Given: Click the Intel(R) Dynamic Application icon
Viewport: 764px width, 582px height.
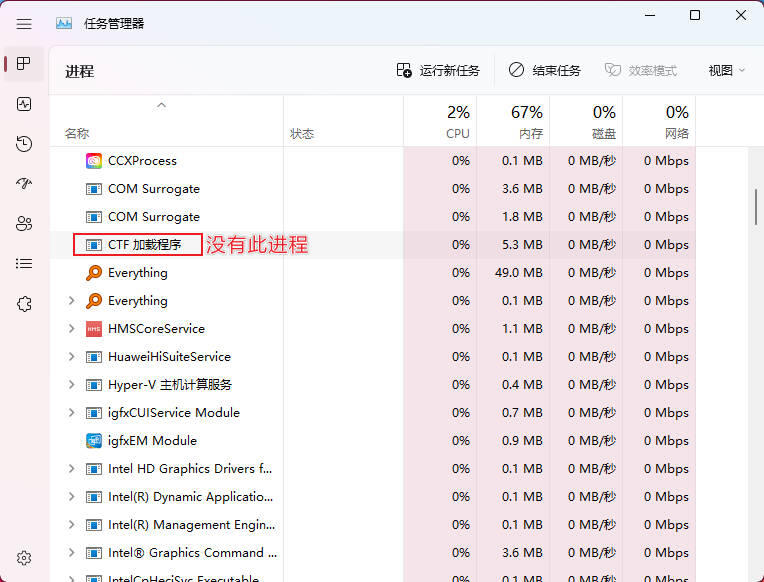Looking at the screenshot, I should click(94, 497).
